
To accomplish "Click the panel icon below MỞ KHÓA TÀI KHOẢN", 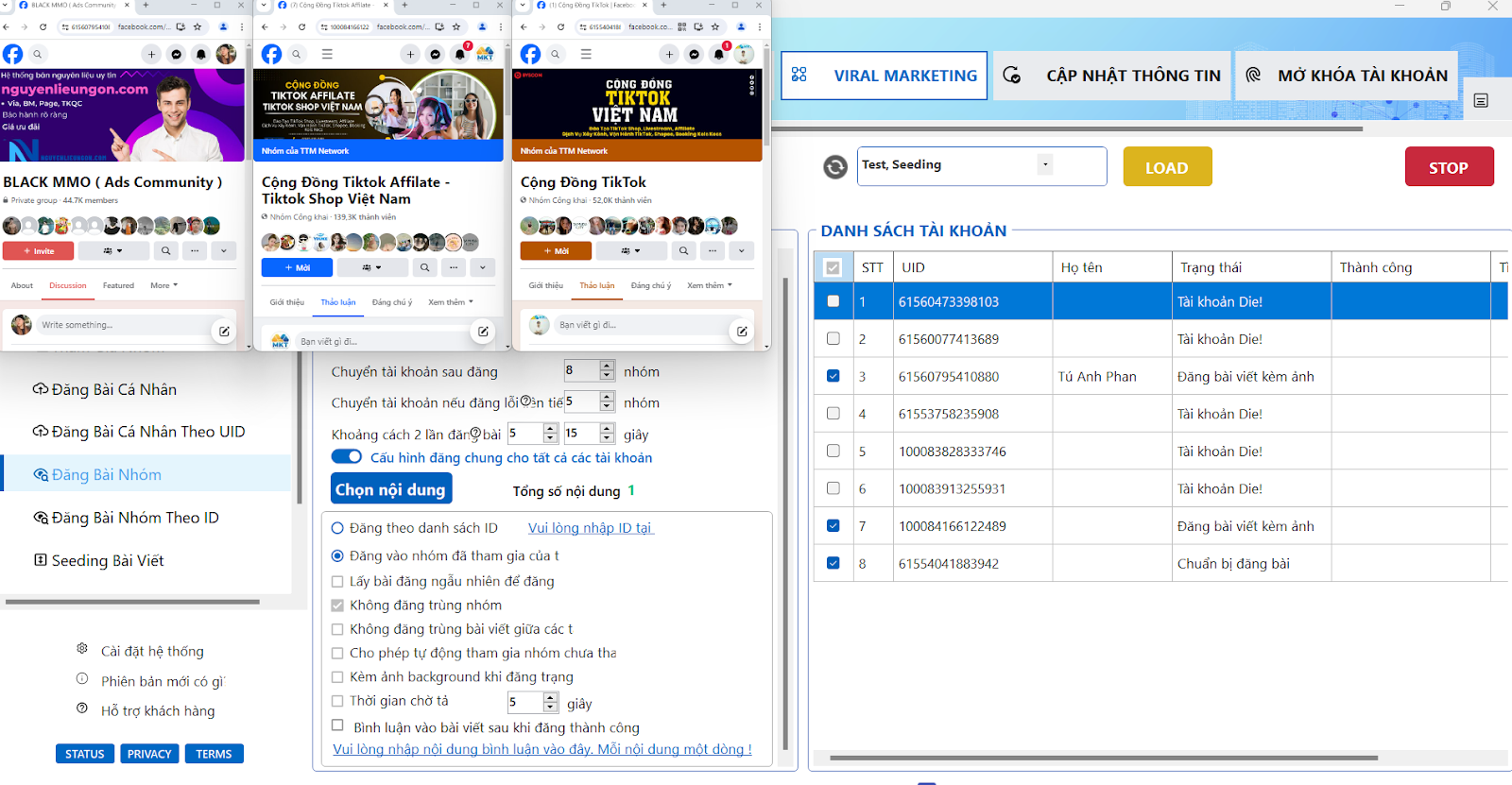I will [x=1481, y=100].
